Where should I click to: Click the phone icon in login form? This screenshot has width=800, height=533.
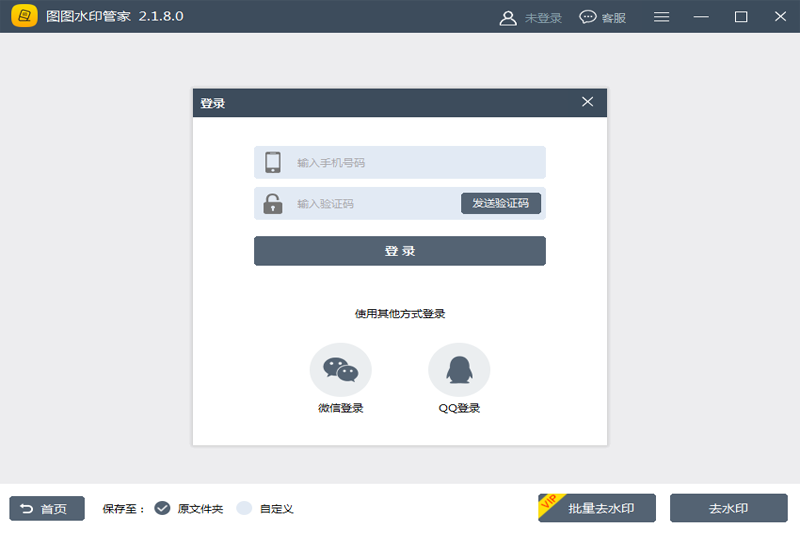click(273, 162)
